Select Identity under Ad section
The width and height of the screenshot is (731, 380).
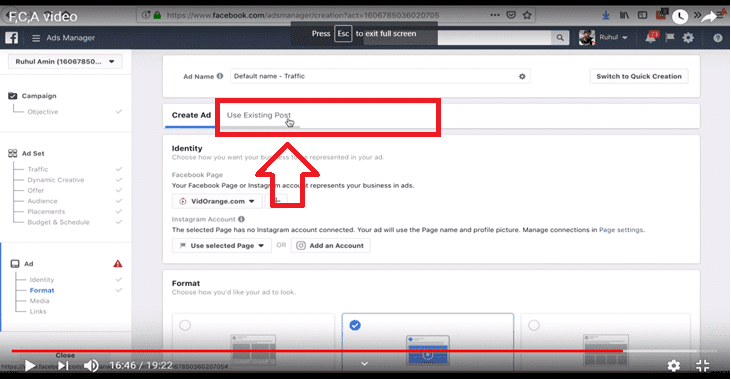pyautogui.click(x=42, y=280)
